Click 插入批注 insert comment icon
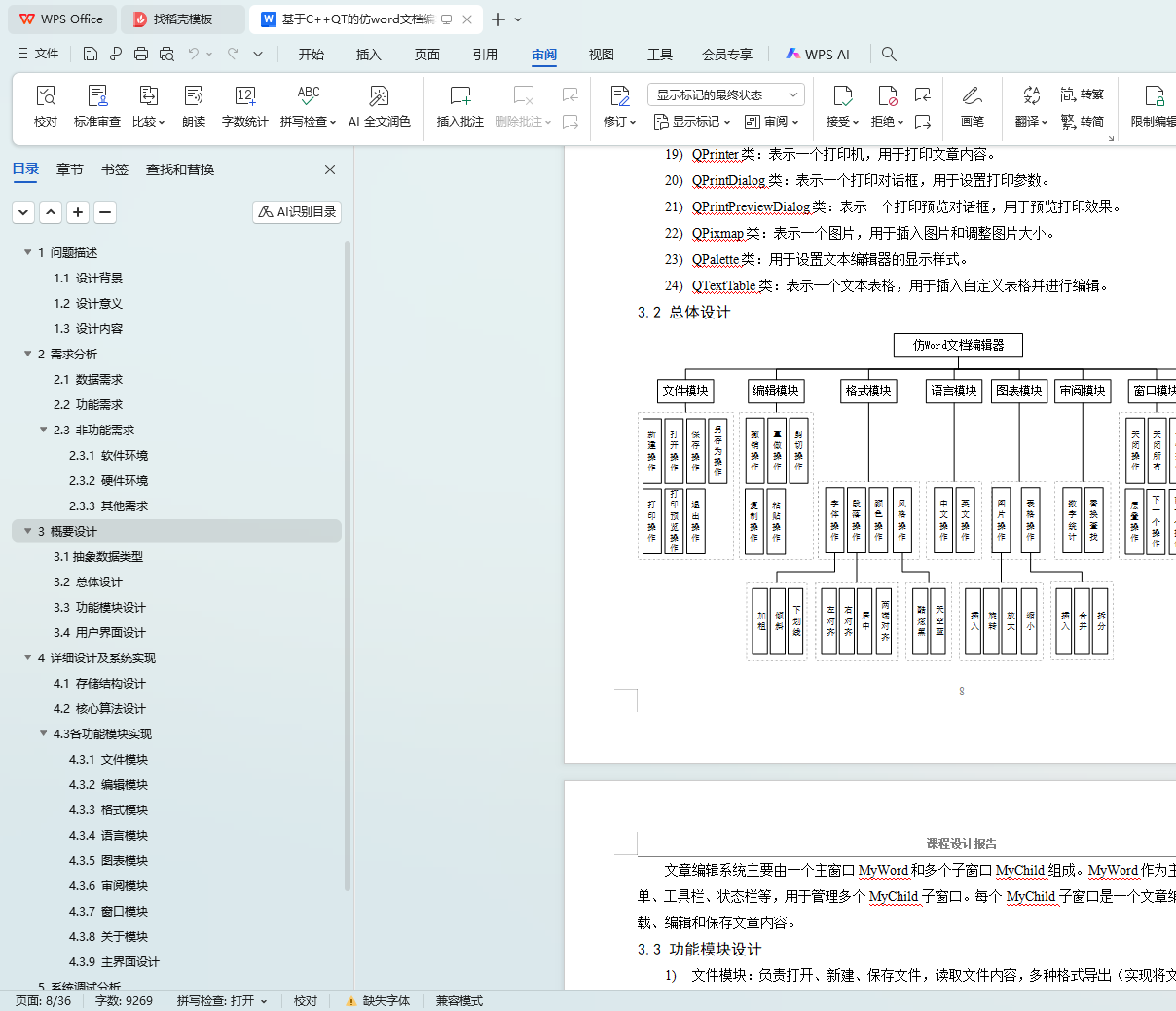 pyautogui.click(x=460, y=105)
